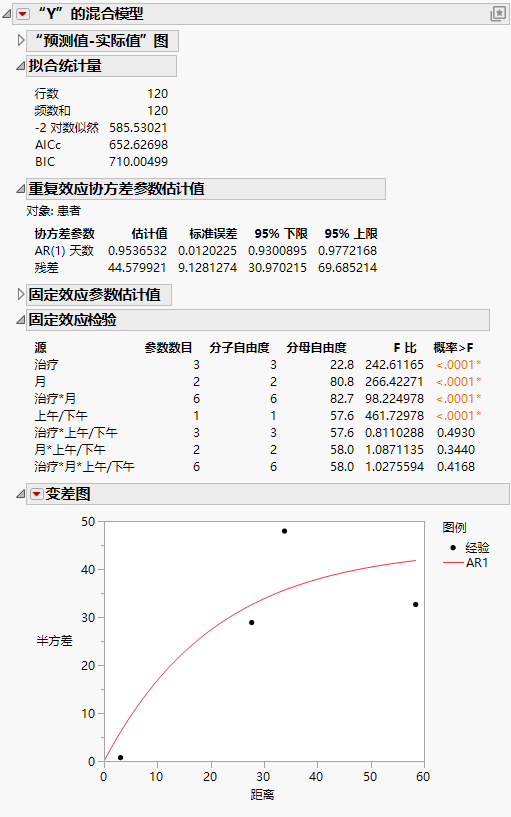Click the p-value 0.4930
This screenshot has width=511, height=817.
(456, 432)
